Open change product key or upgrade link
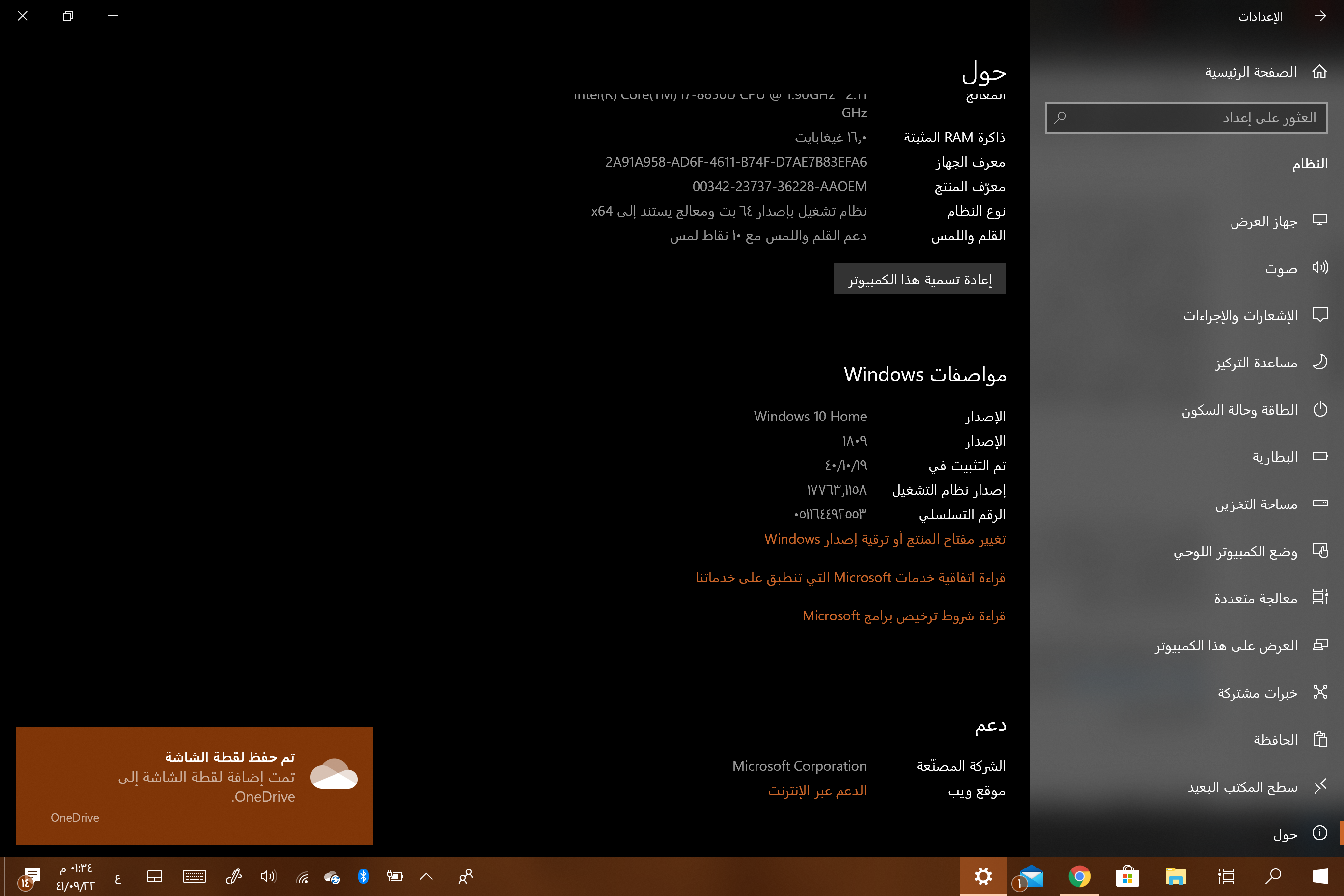The image size is (1344, 896). pos(885,539)
